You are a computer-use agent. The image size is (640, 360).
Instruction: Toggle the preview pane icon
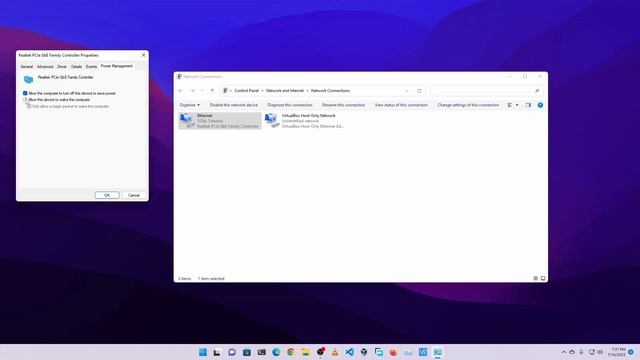528,105
